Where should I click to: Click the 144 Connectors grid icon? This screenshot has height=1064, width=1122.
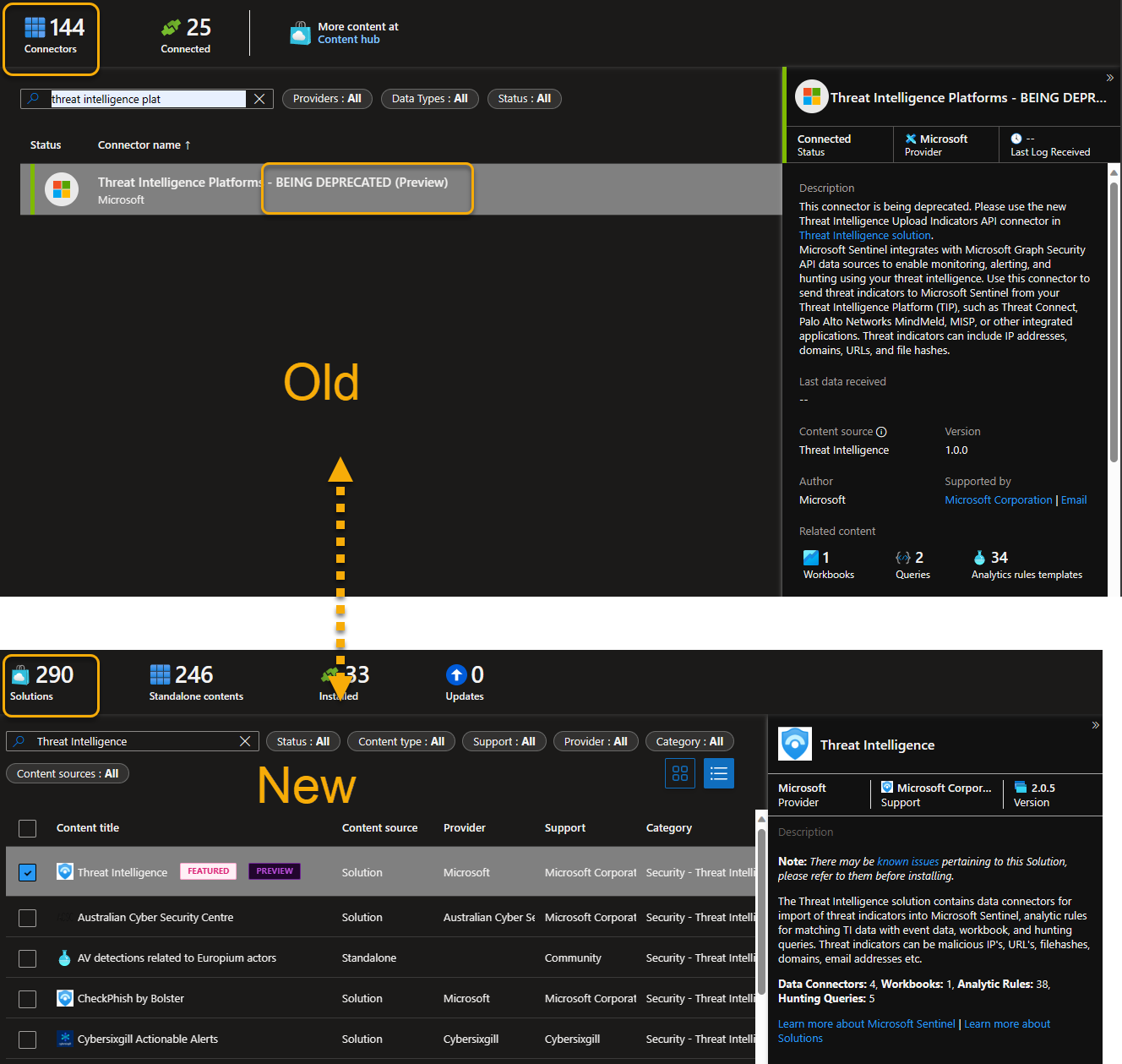tap(35, 28)
